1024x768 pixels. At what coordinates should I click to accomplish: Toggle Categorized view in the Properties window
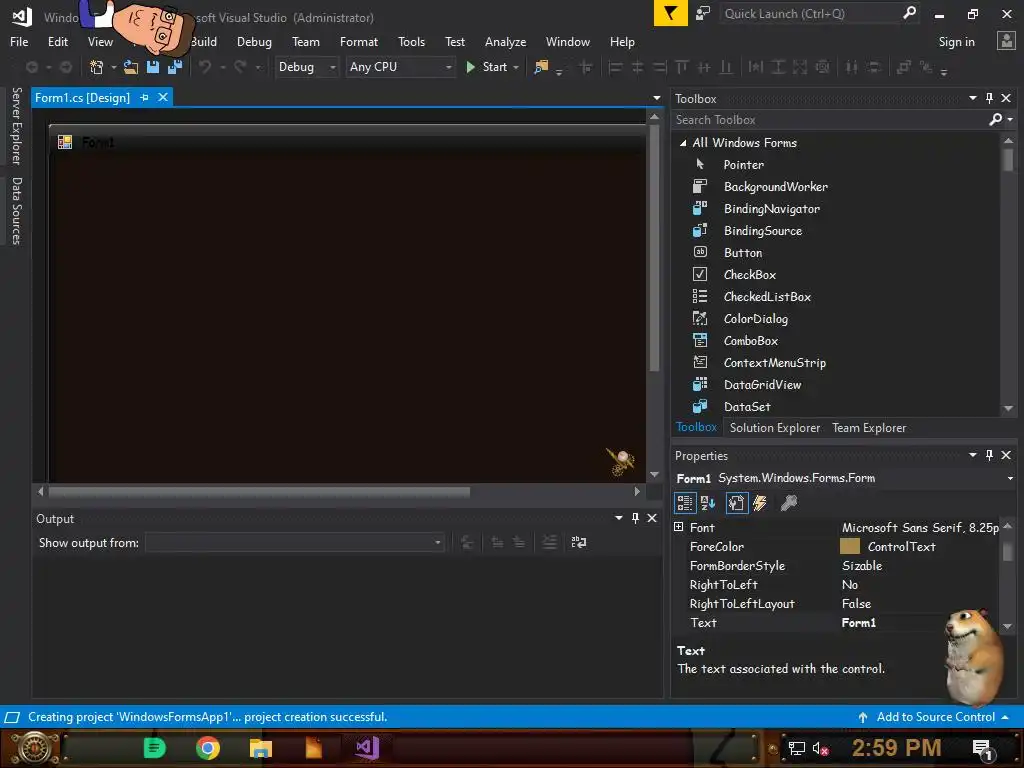684,503
